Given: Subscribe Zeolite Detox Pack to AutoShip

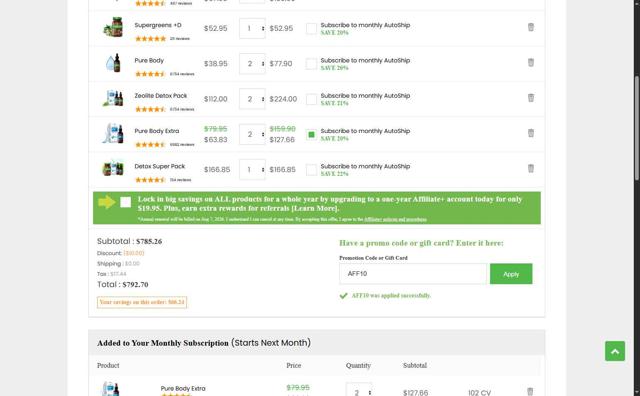Looking at the screenshot, I should pyautogui.click(x=311, y=99).
